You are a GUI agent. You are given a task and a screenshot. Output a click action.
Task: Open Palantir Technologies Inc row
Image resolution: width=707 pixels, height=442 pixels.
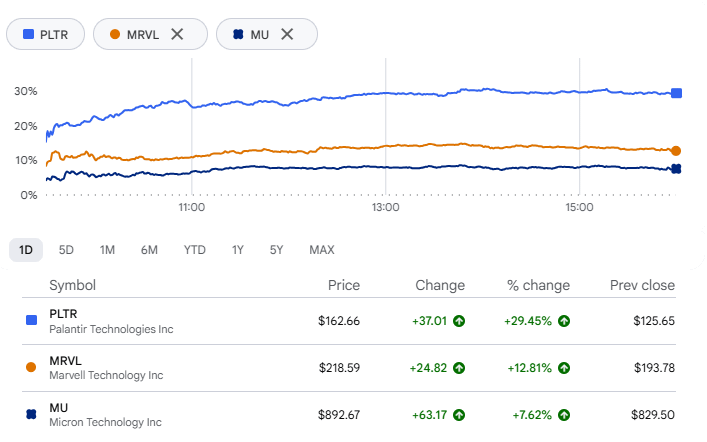click(349, 321)
